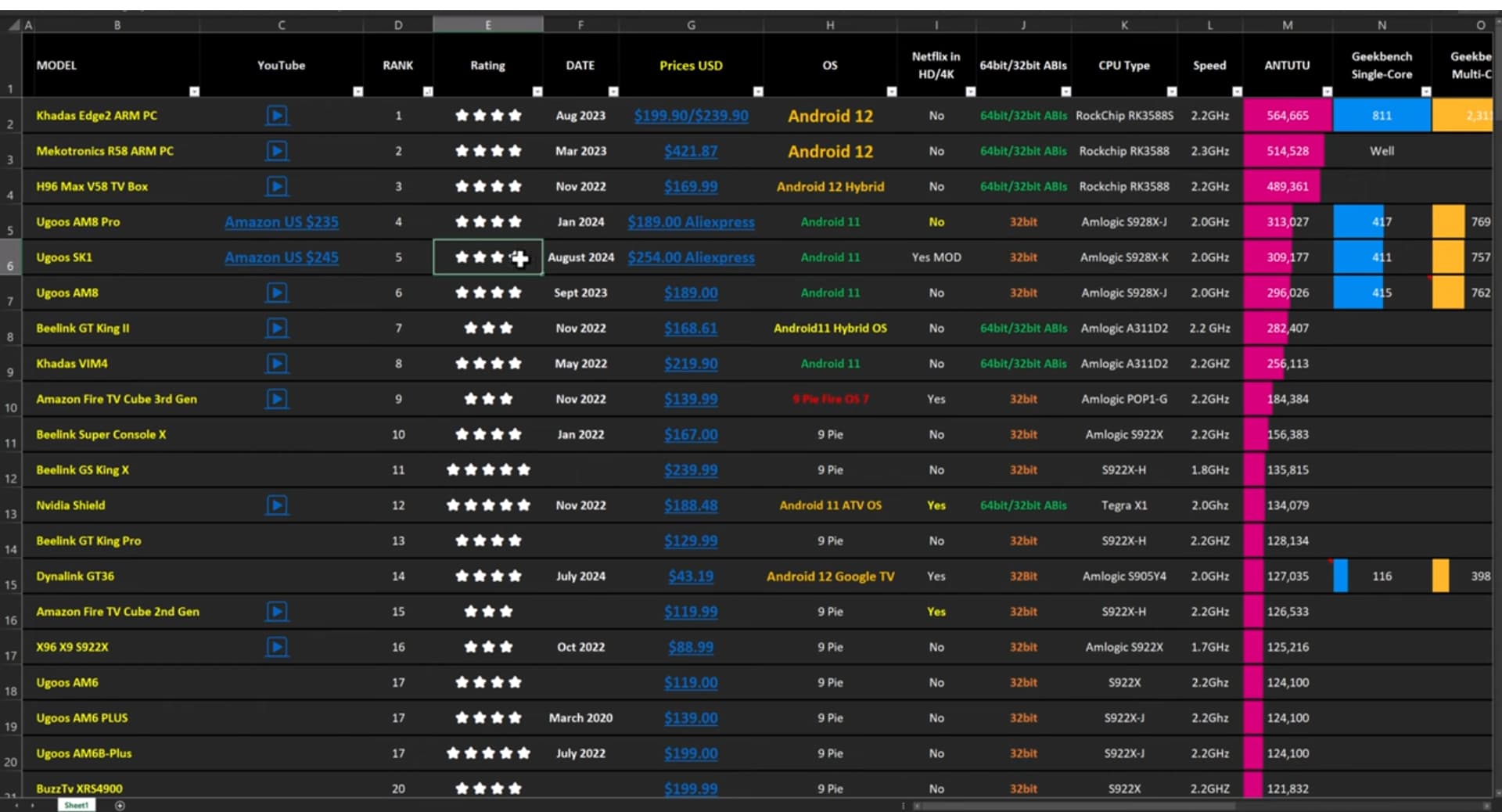Viewport: 1502px width, 812px height.
Task: Open the Mekotronics R58 YouTube video icon
Action: (276, 151)
